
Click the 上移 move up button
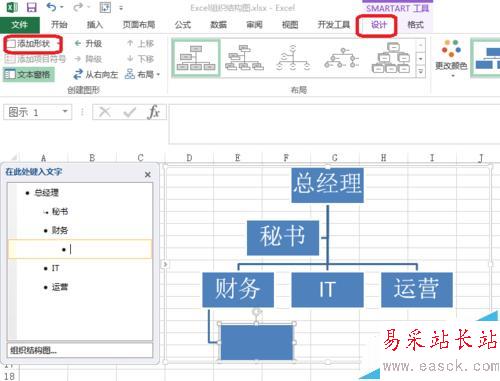point(141,43)
